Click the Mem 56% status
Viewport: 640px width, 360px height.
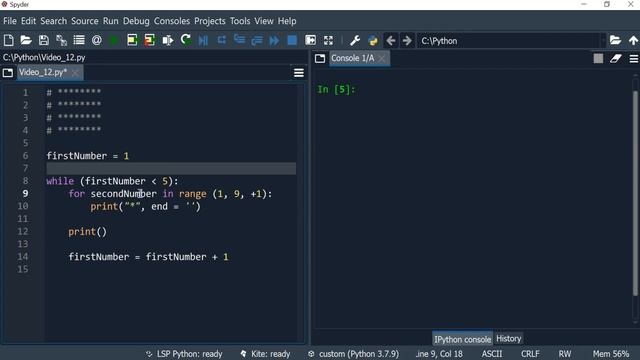pyautogui.click(x=611, y=353)
